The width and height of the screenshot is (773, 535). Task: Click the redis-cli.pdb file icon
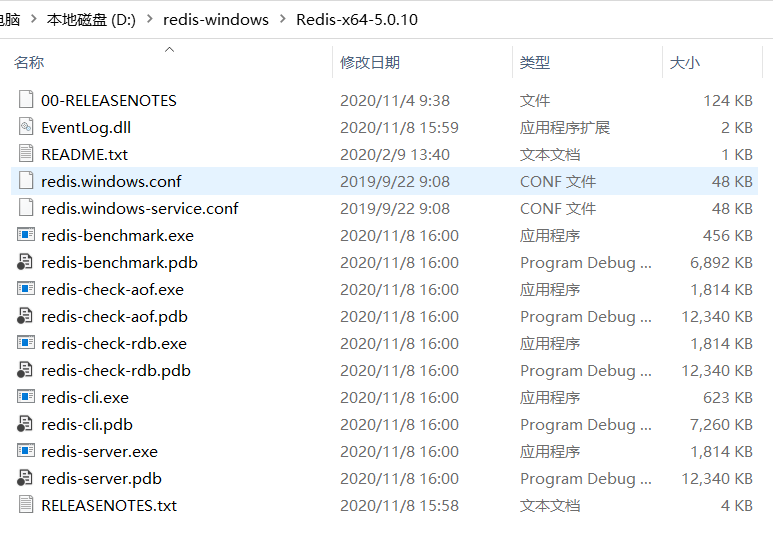point(25,424)
